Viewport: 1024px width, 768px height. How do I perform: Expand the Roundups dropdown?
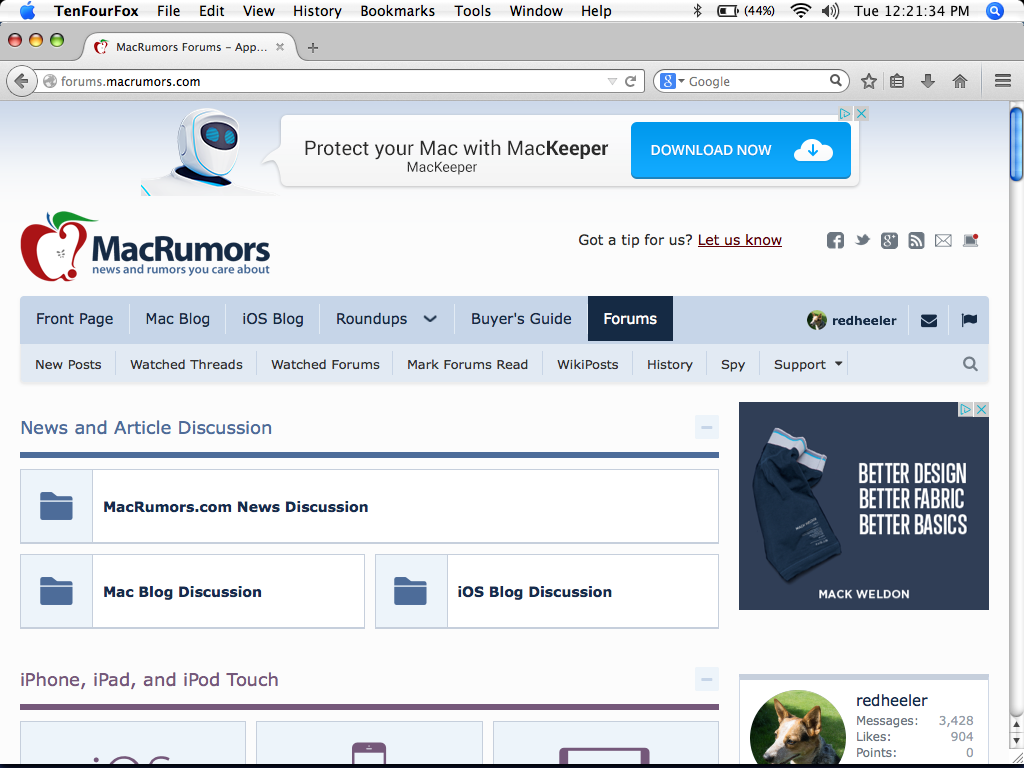(430, 319)
